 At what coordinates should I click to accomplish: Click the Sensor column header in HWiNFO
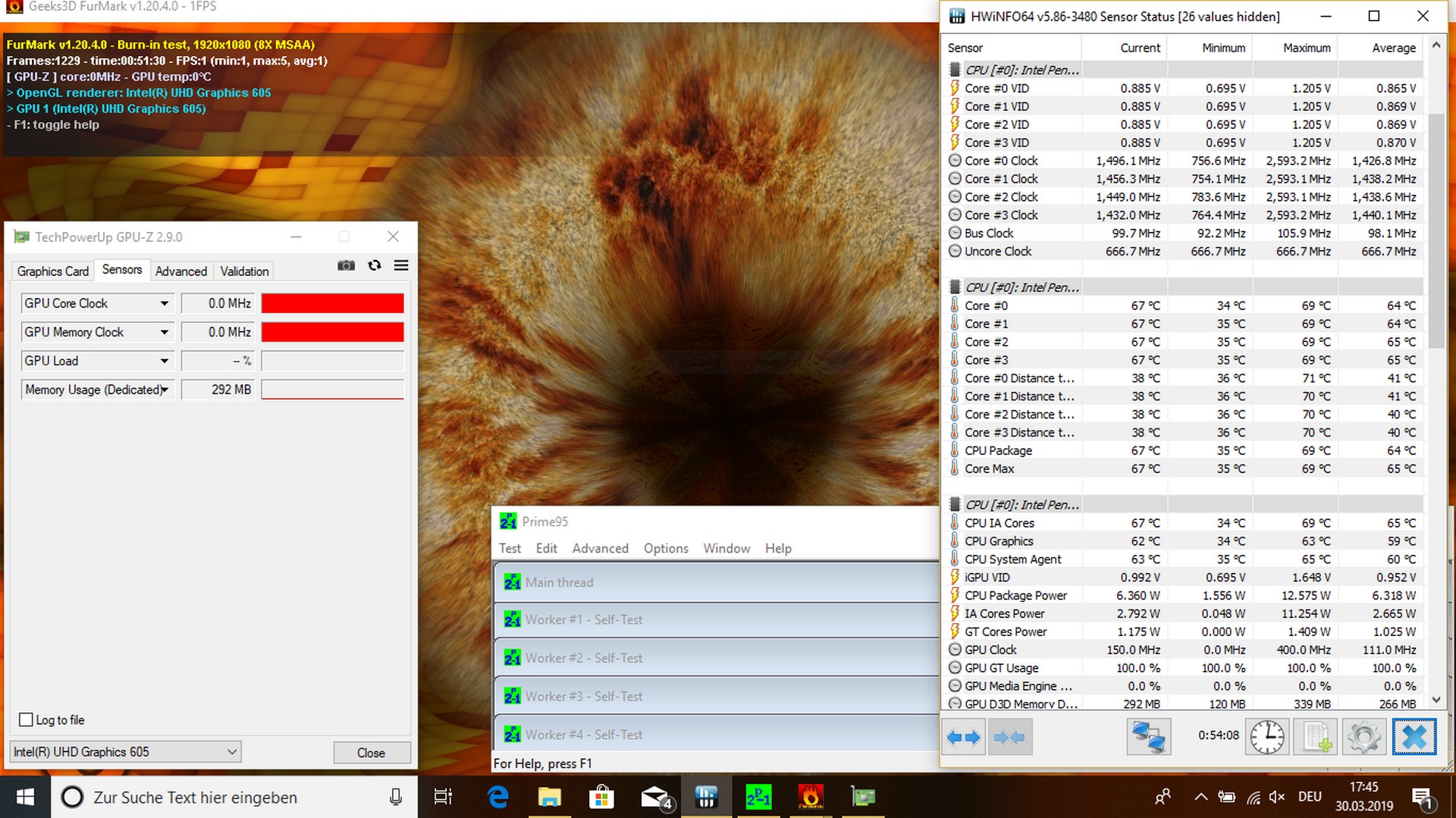(x=1012, y=48)
